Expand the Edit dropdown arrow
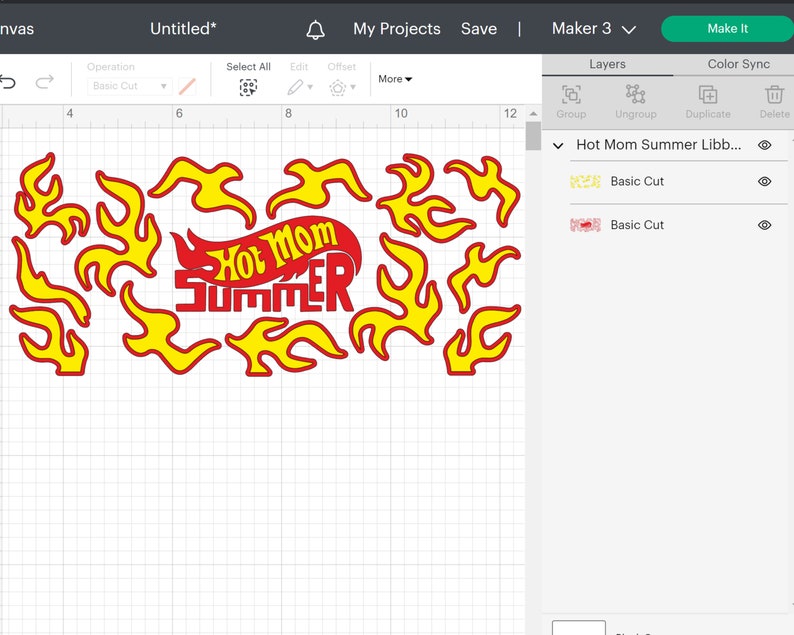794x635 pixels. click(x=310, y=87)
